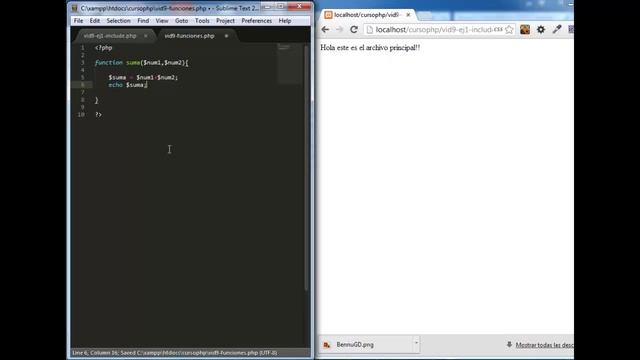Activate the eyedropper extension icon

coord(557,29)
